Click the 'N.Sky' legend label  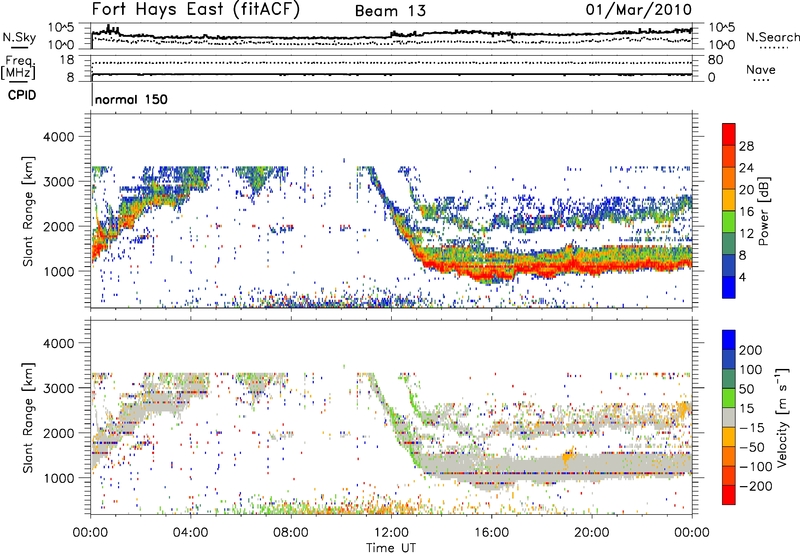(x=19, y=37)
